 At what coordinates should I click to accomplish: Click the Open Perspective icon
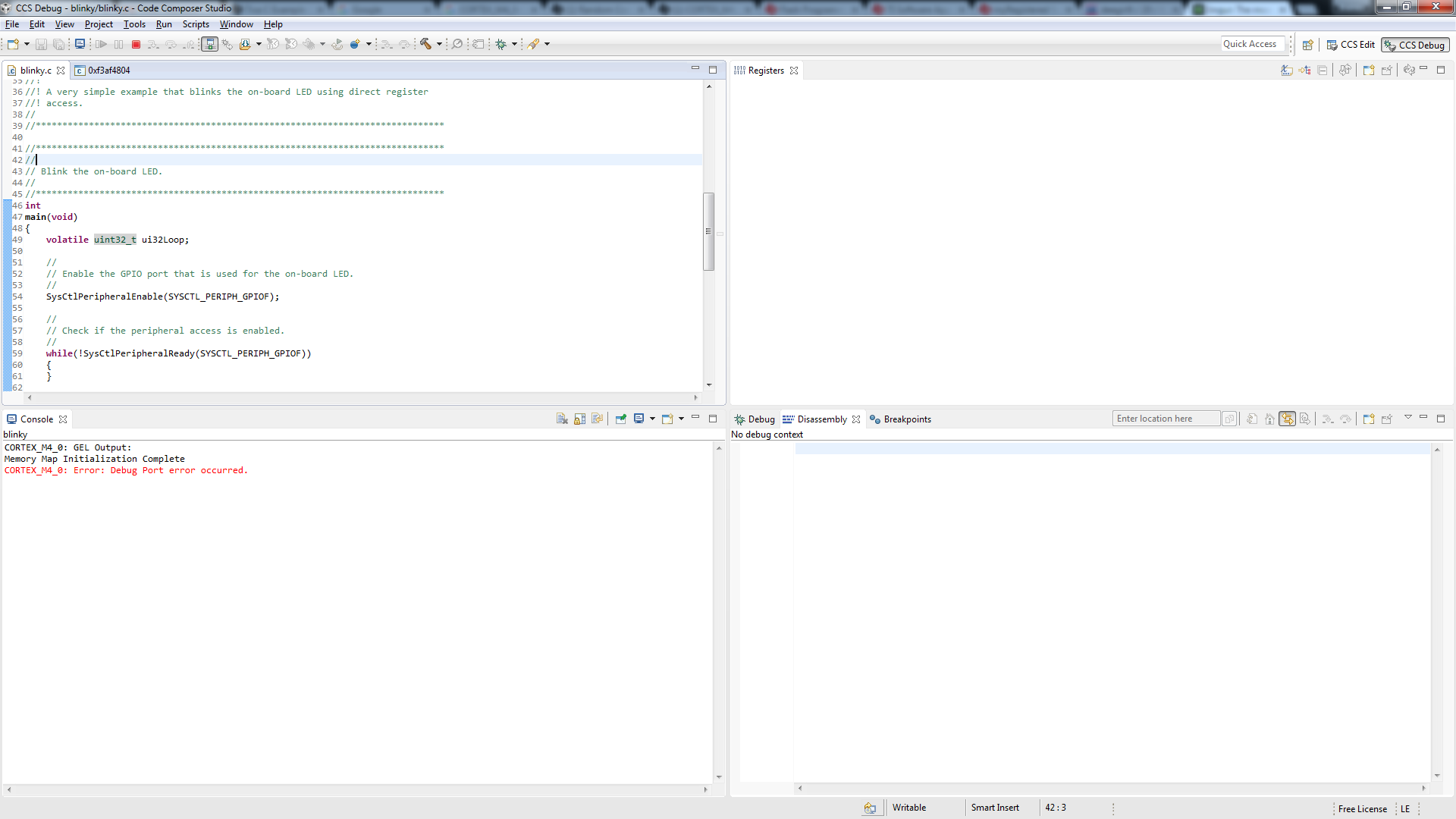(1308, 45)
